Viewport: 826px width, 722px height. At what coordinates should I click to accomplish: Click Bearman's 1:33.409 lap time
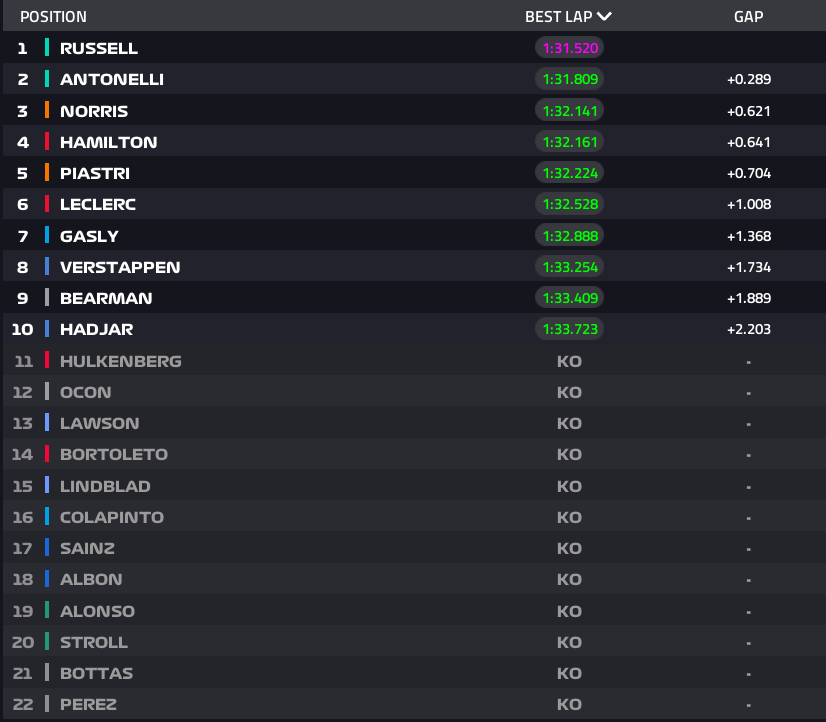click(x=569, y=298)
